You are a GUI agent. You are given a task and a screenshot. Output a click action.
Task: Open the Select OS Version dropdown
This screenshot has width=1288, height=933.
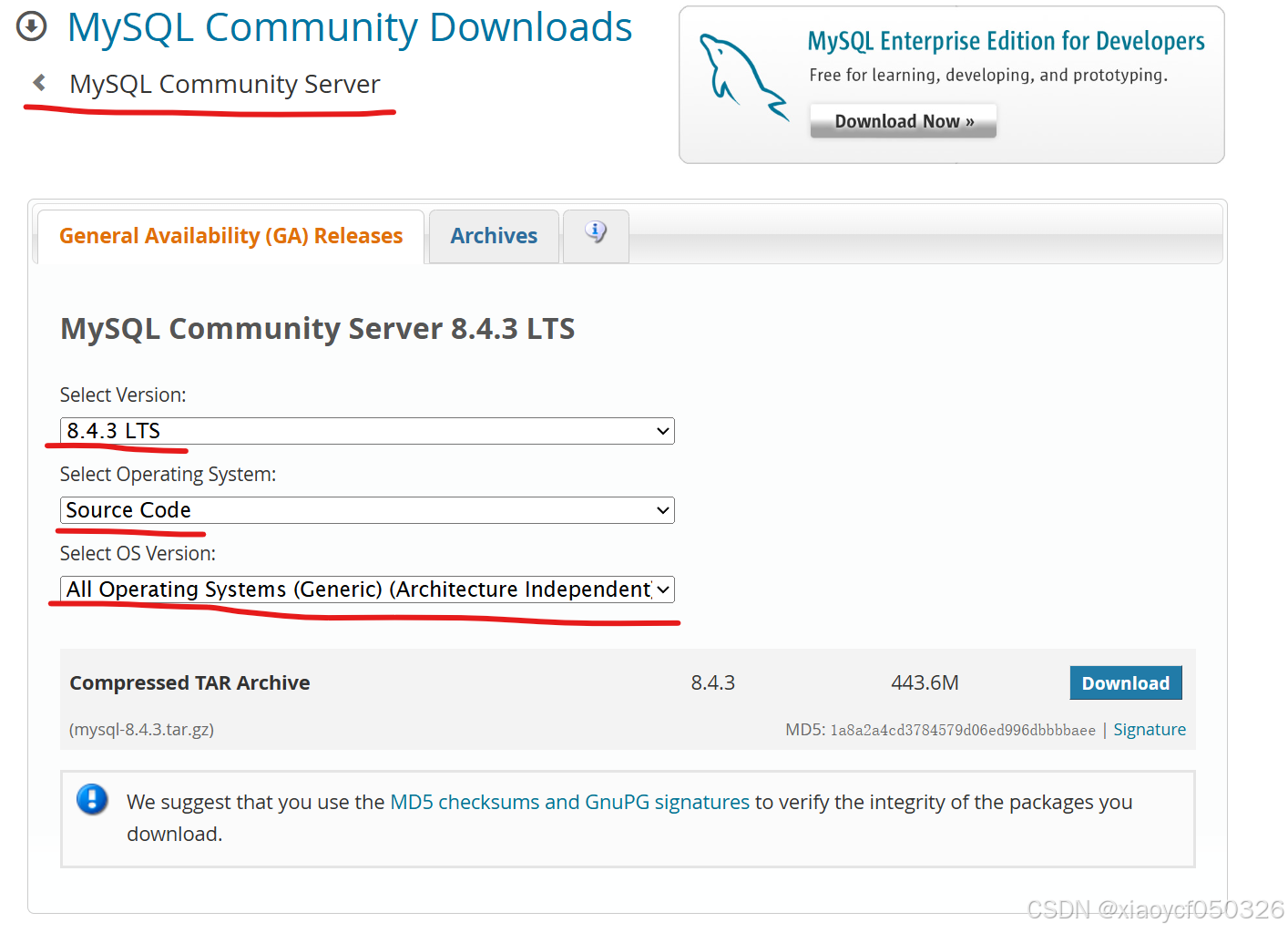click(367, 590)
